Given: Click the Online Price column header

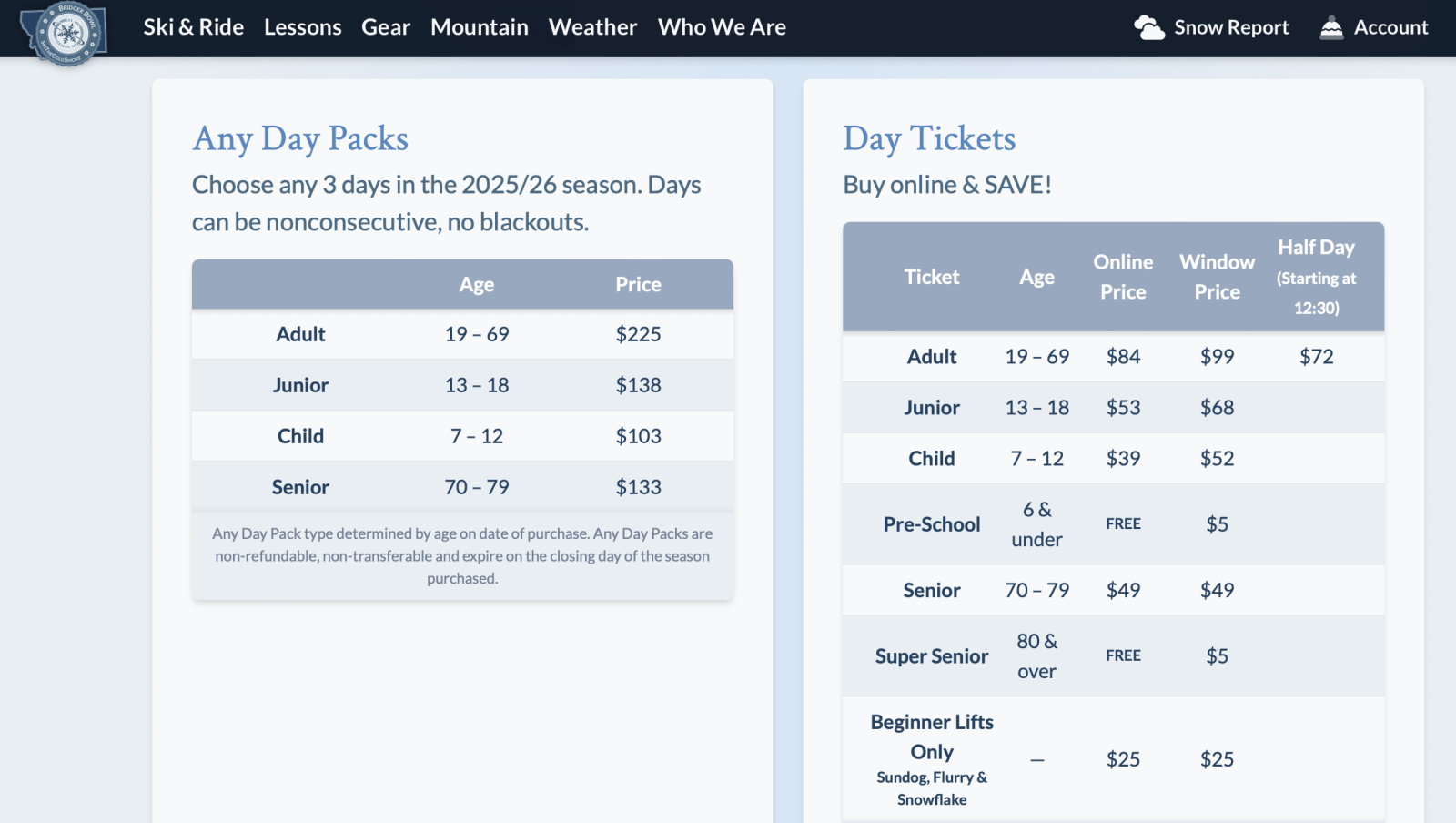Looking at the screenshot, I should click(x=1124, y=276).
